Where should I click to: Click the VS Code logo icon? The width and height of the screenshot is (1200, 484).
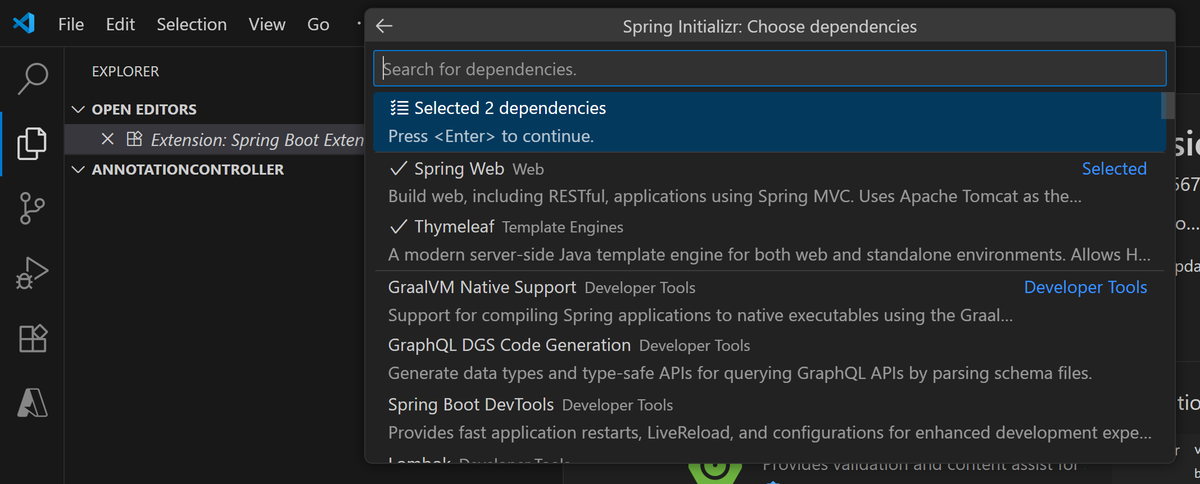[24, 24]
